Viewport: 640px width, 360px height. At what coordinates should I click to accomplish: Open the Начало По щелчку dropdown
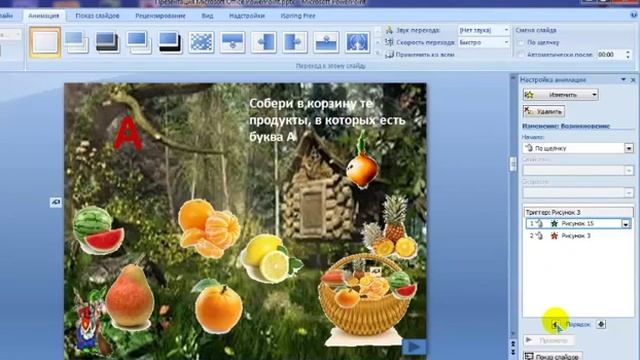coord(578,148)
